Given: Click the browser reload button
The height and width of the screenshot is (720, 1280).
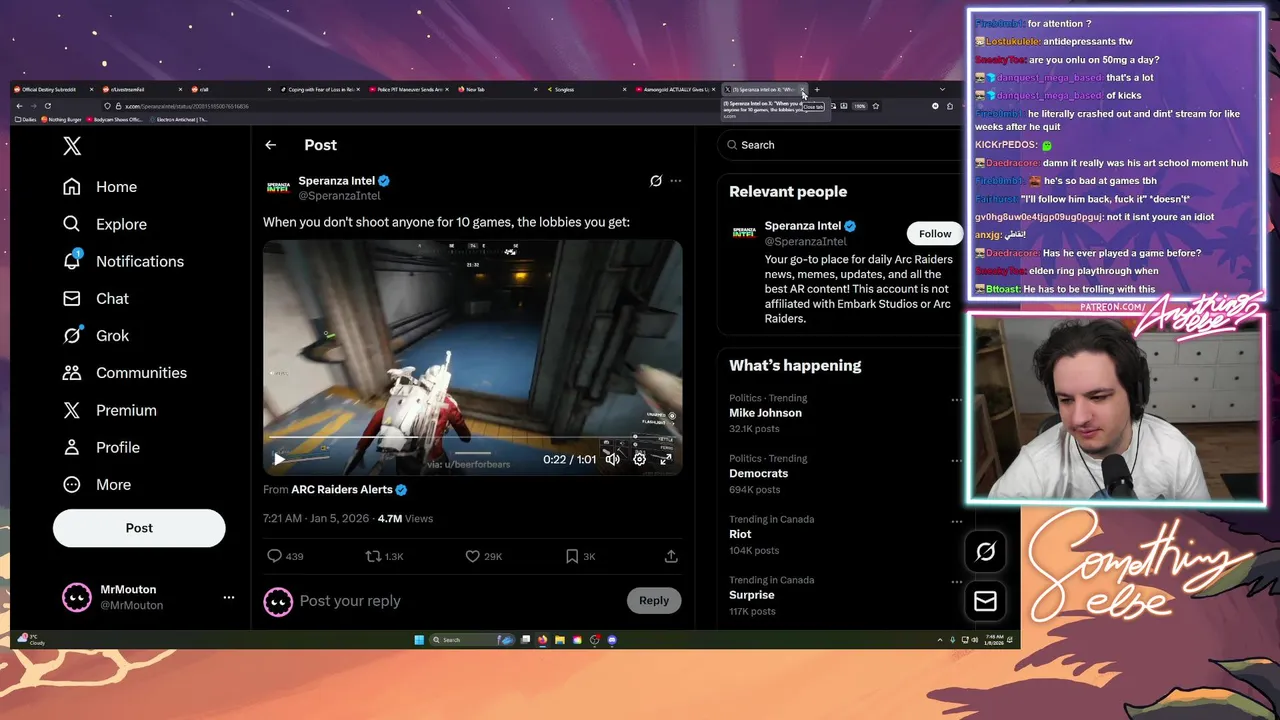Looking at the screenshot, I should [x=47, y=106].
